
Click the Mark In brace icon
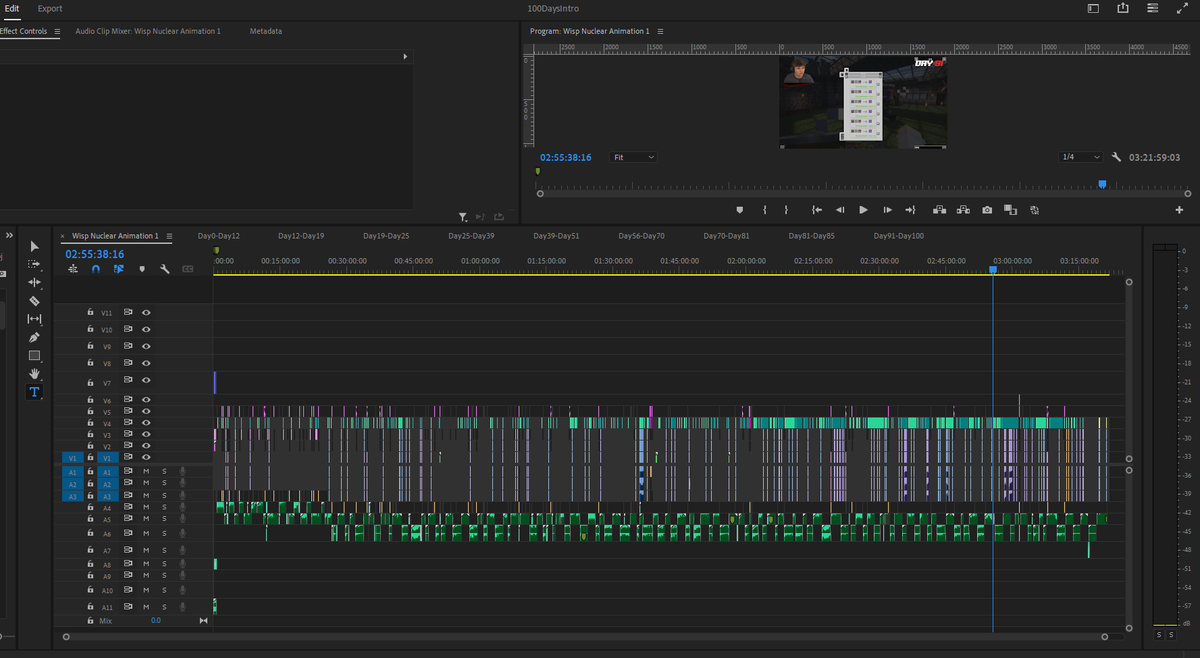coord(764,210)
